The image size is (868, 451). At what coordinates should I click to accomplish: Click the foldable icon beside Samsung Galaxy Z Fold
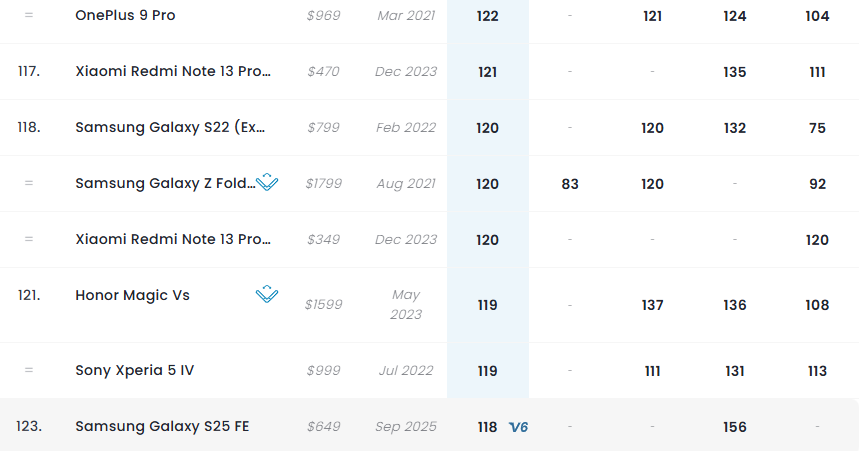[267, 183]
